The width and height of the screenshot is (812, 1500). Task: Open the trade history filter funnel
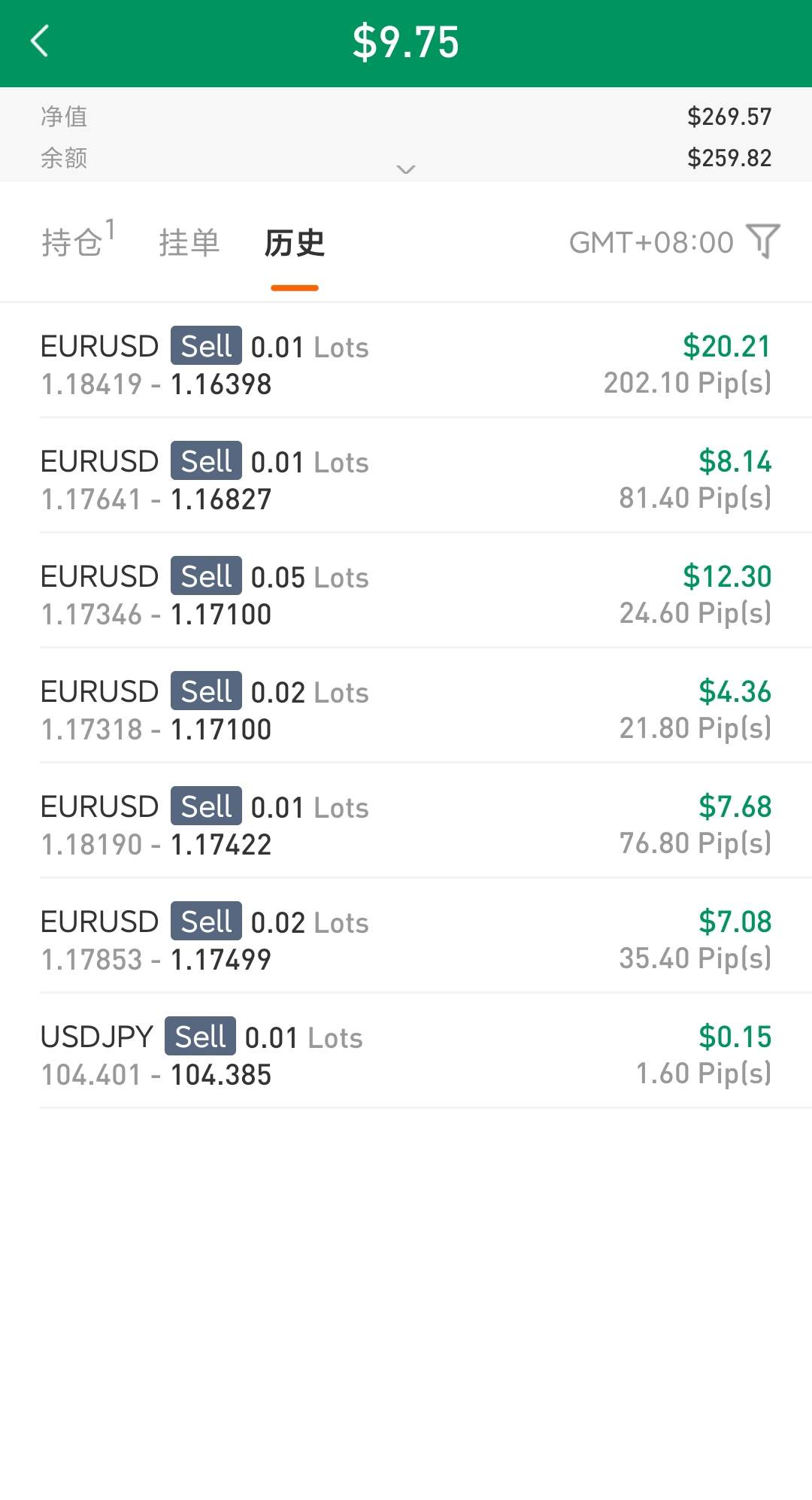763,241
